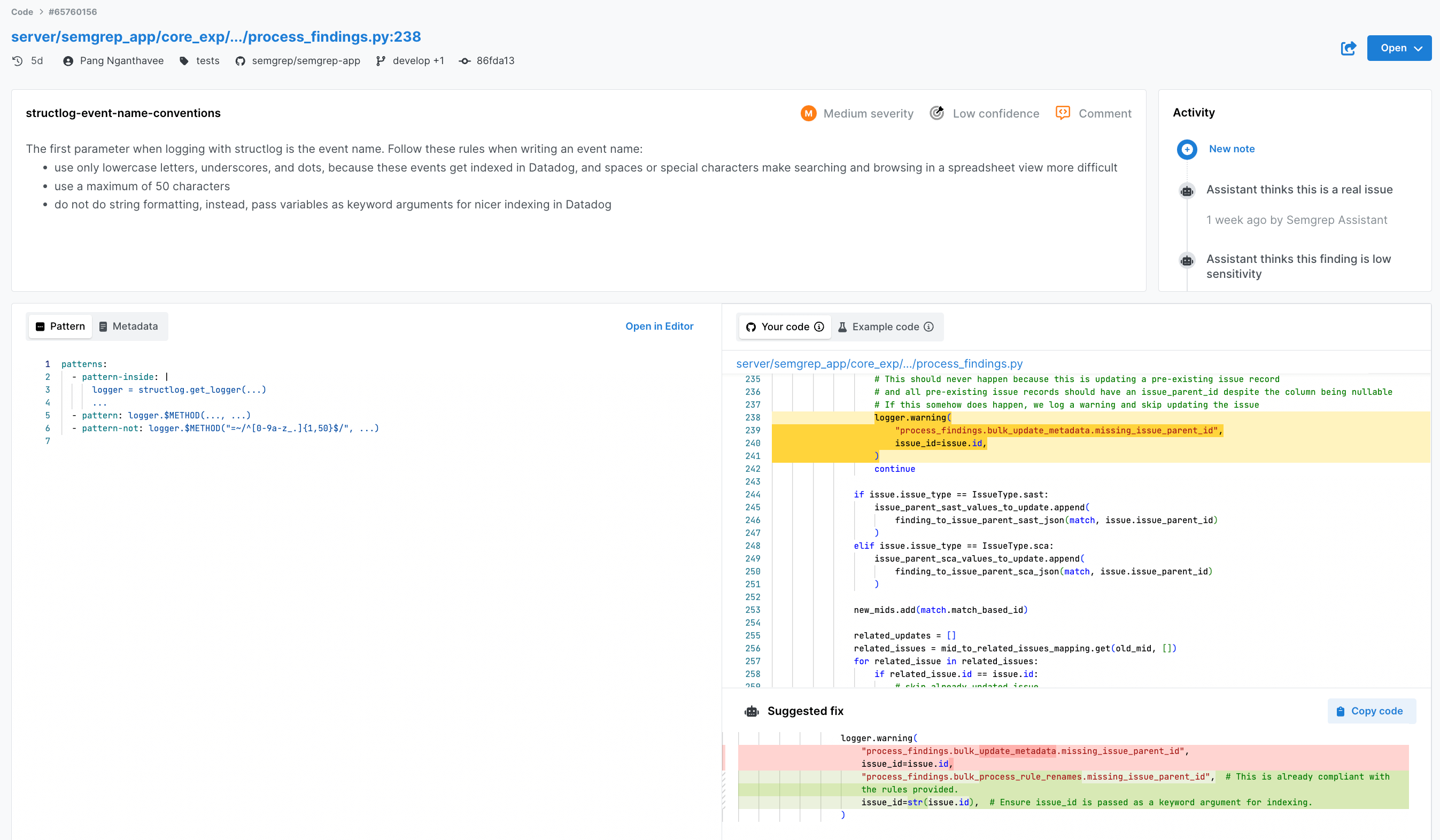Select the Pattern tab

coord(59,326)
